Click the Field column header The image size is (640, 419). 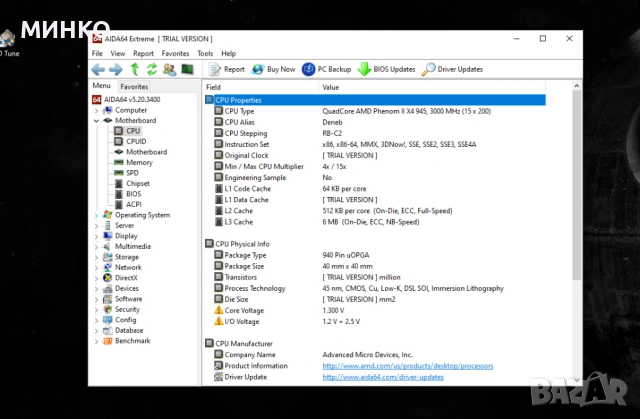[x=260, y=87]
